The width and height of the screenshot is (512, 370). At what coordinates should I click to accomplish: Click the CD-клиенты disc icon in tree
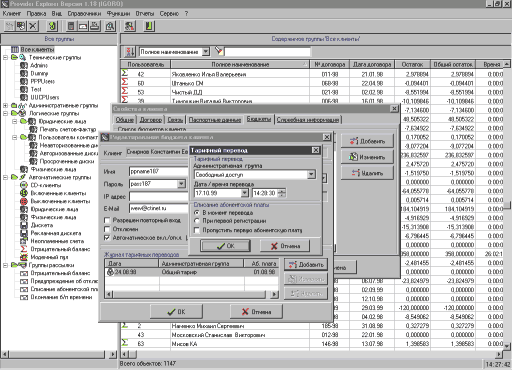[x=24, y=185]
